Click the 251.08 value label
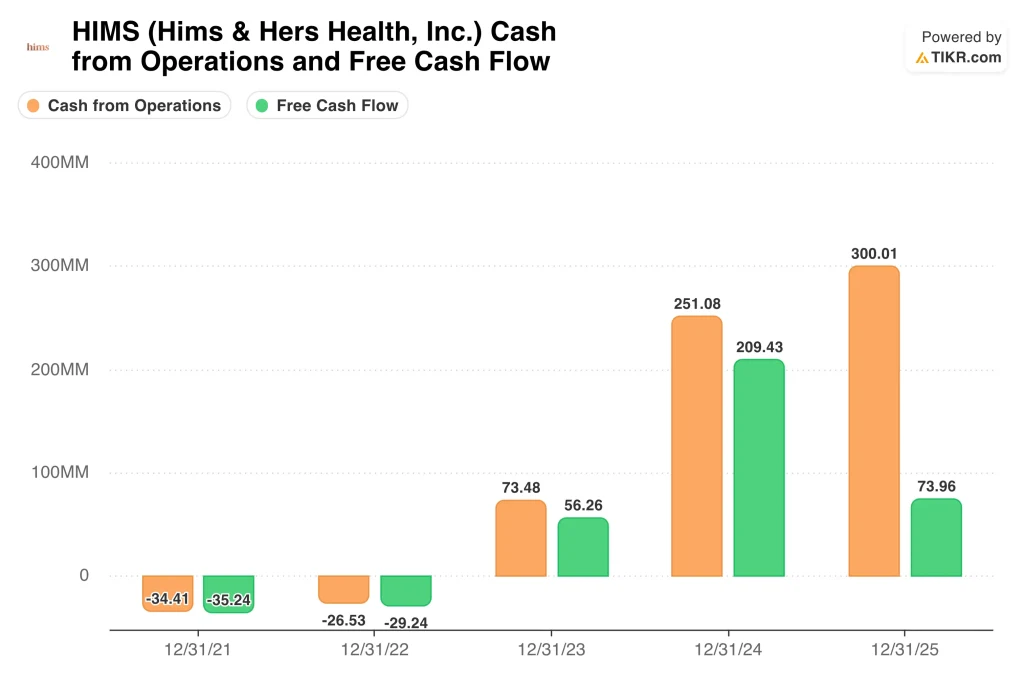The width and height of the screenshot is (1024, 683). click(x=697, y=304)
